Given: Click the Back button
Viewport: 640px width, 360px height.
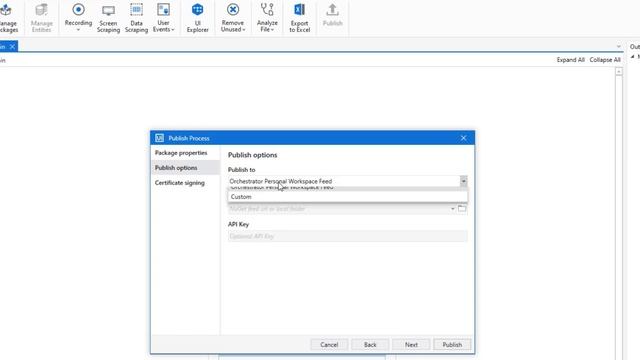Looking at the screenshot, I should [x=370, y=344].
